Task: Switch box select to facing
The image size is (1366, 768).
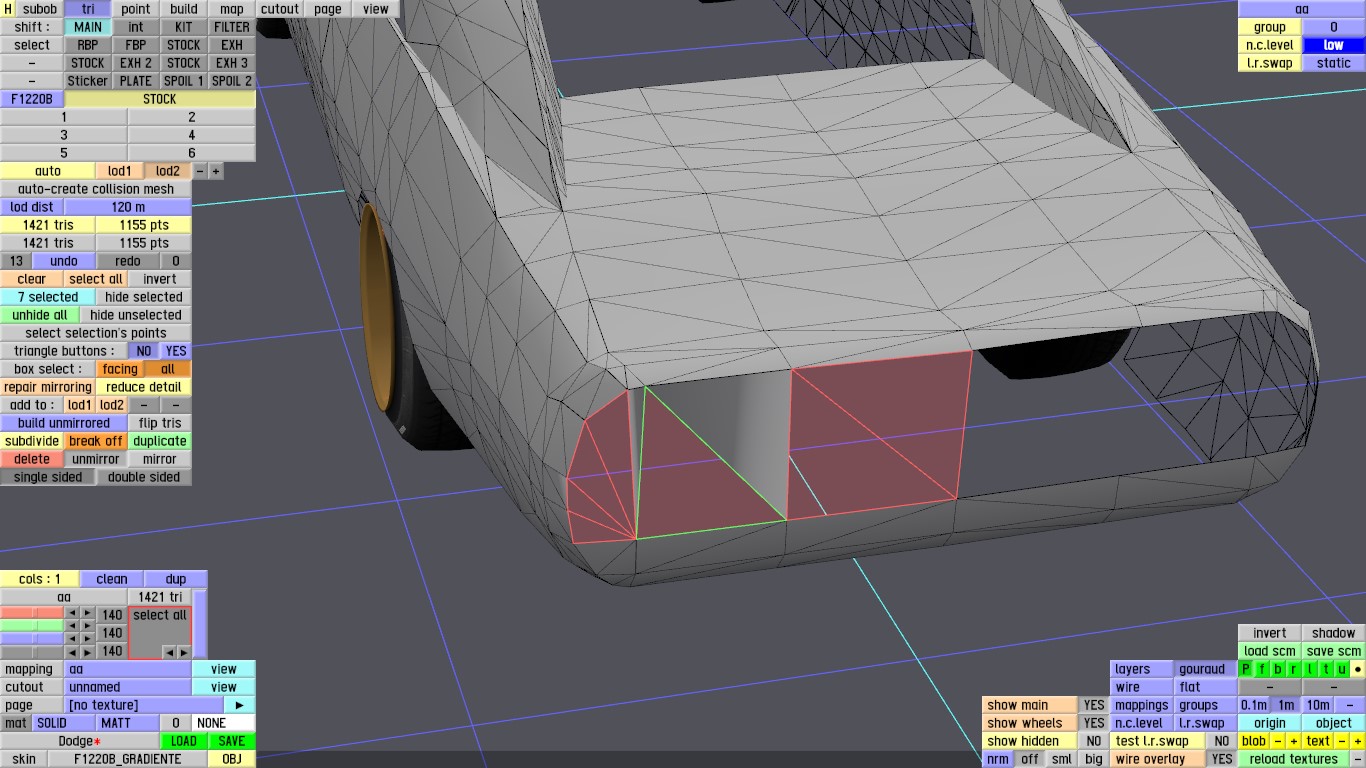Action: (x=120, y=369)
